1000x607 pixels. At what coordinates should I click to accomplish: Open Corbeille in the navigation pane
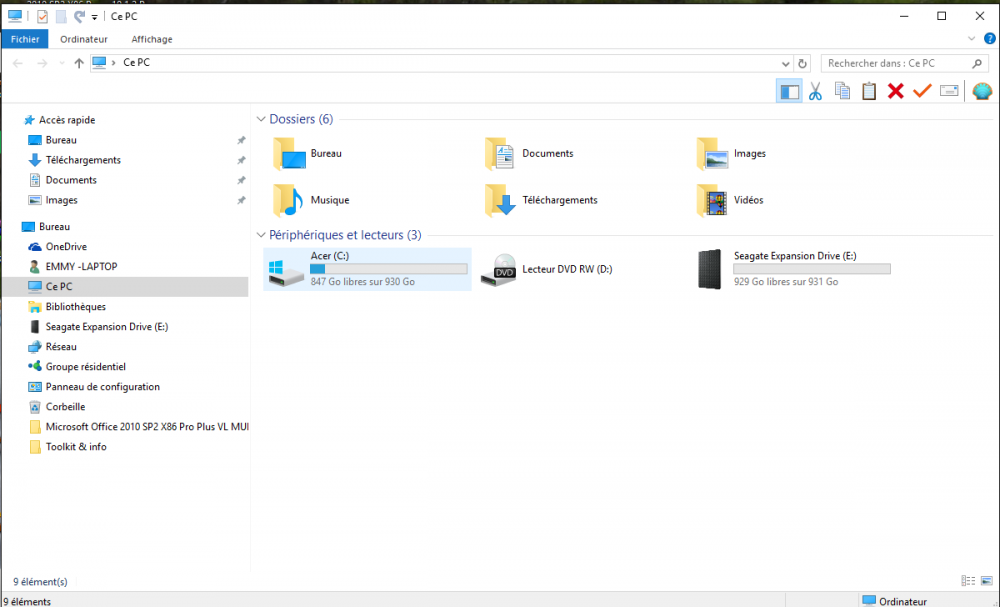coord(65,407)
